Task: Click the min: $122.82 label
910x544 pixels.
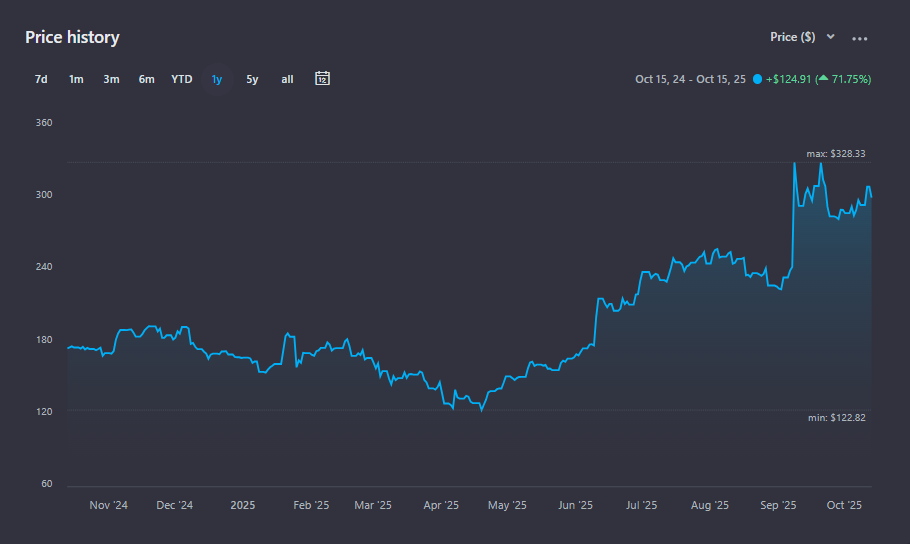Action: pyautogui.click(x=836, y=417)
